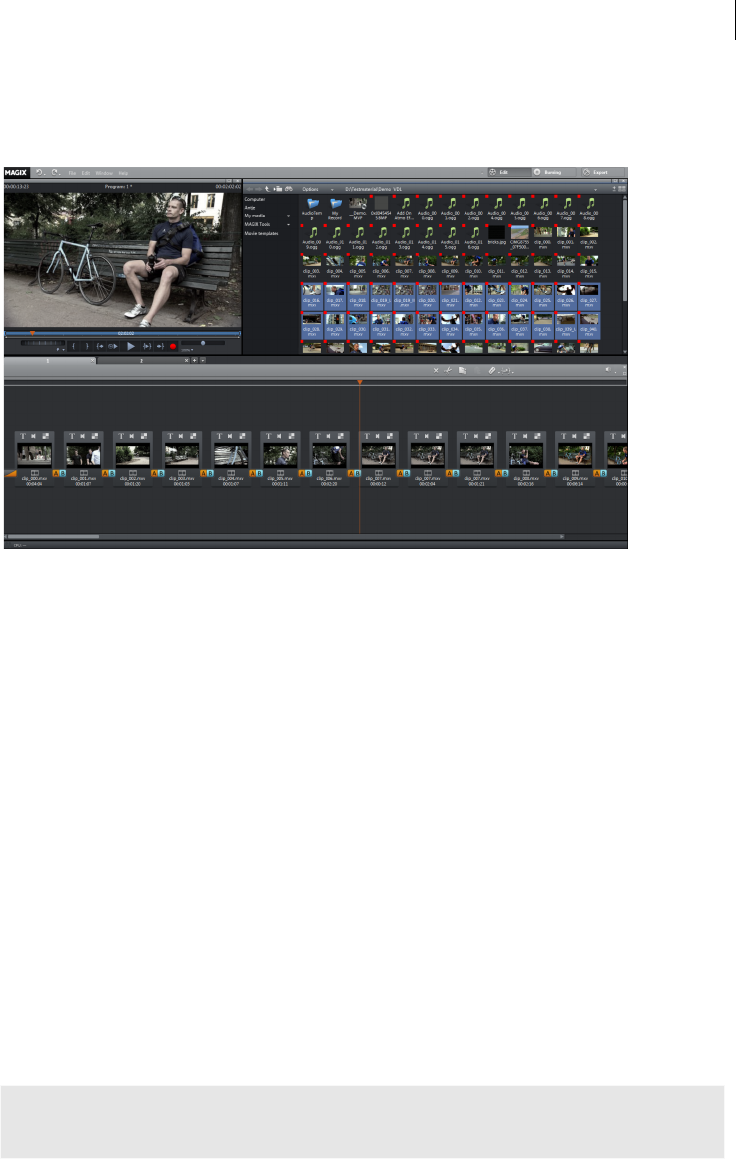This screenshot has height=1159, width=736.
Task: Switch to the Burning workspace button
Action: [x=553, y=172]
